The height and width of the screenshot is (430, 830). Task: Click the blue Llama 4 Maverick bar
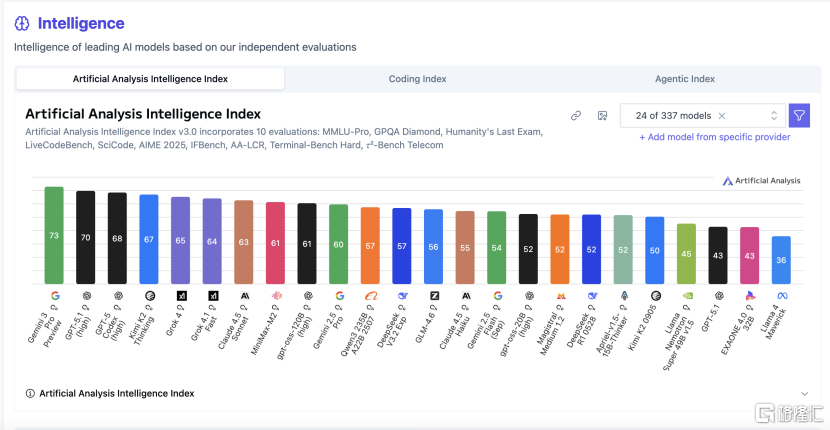pyautogui.click(x=780, y=260)
